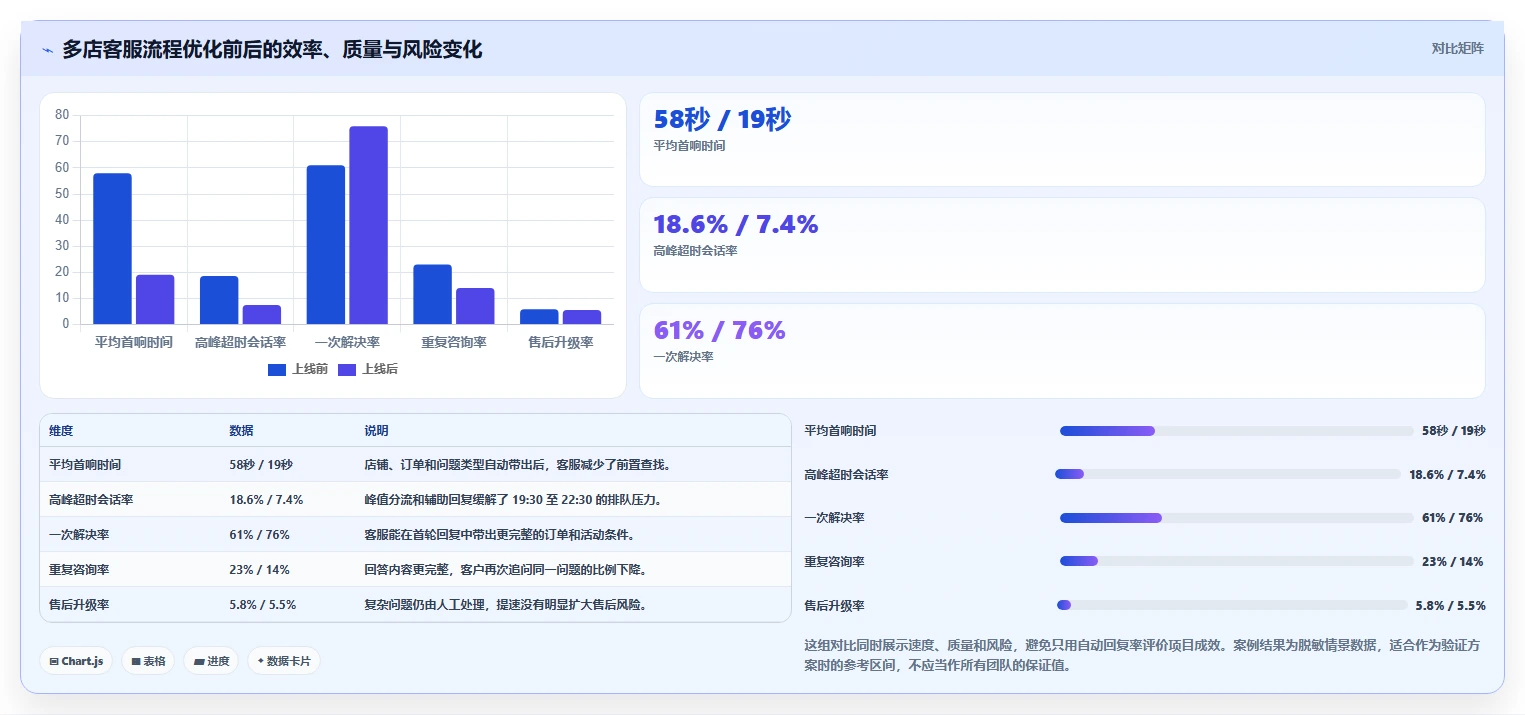Click the 高峰超时会话率 x-axis label on chart
The image size is (1525, 715).
tap(240, 343)
